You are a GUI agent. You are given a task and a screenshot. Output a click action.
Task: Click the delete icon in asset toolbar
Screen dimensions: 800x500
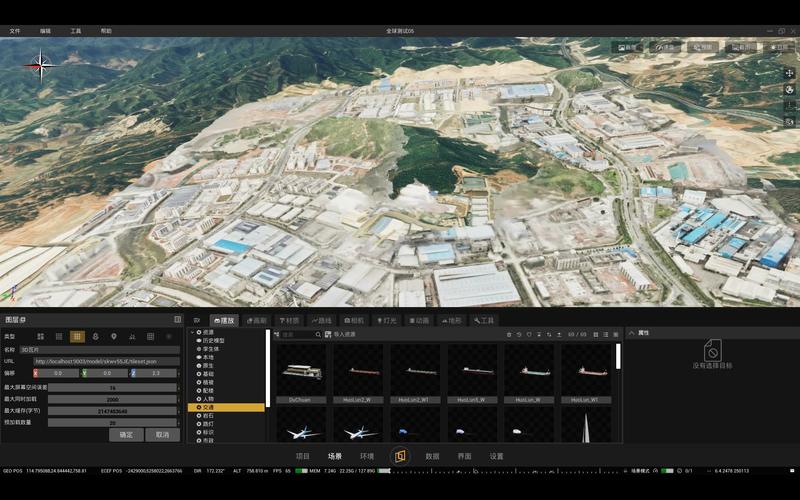509,335
